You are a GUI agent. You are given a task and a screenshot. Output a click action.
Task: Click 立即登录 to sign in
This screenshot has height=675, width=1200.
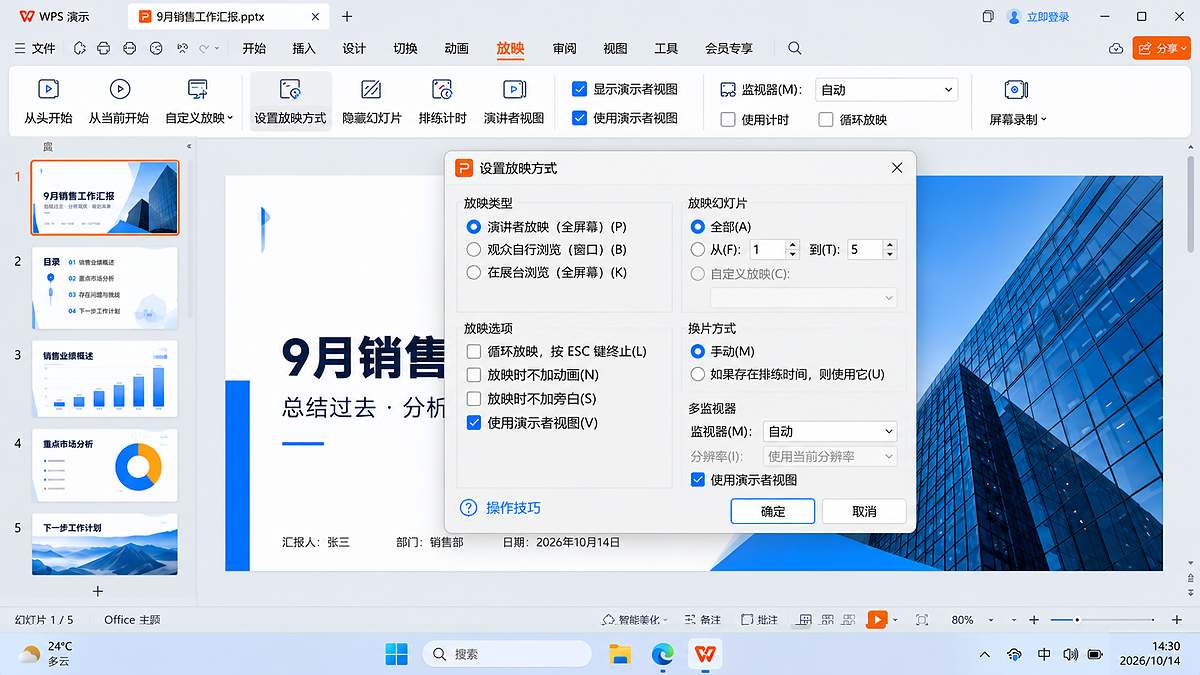point(1048,17)
